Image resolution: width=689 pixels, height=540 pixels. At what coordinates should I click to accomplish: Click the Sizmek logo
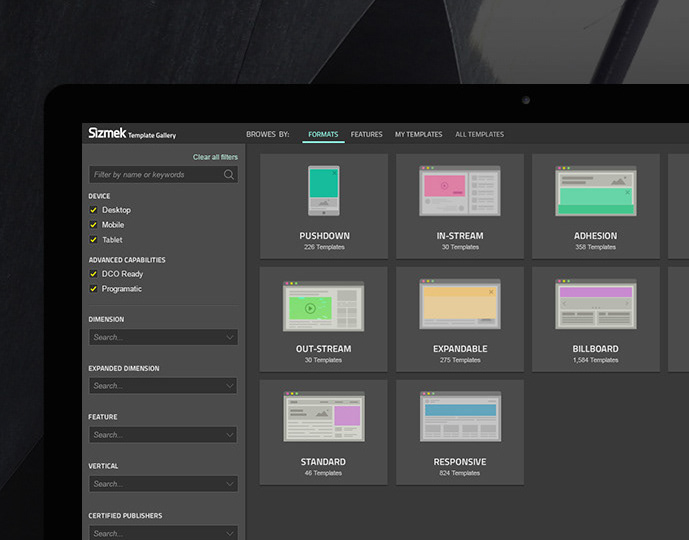pyautogui.click(x=107, y=133)
